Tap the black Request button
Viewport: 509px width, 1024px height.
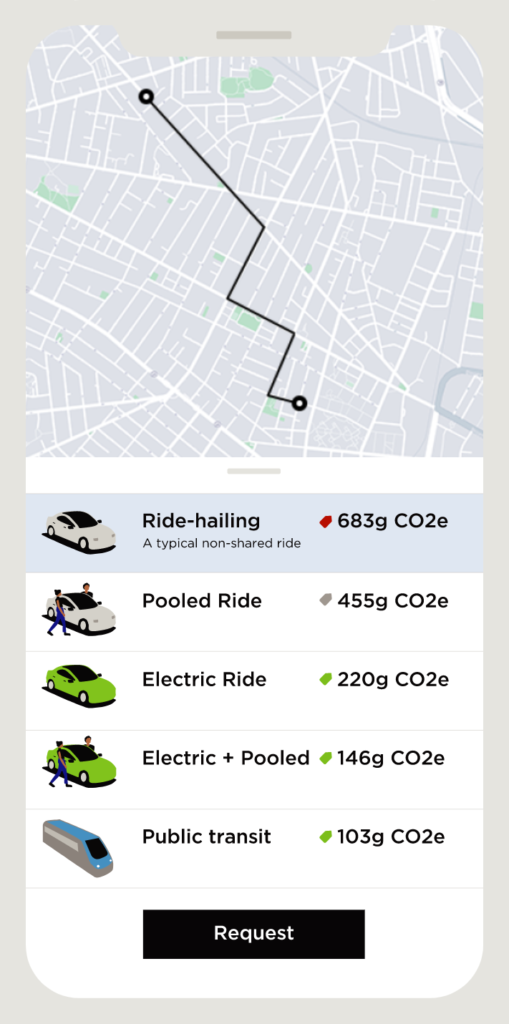[x=254, y=934]
